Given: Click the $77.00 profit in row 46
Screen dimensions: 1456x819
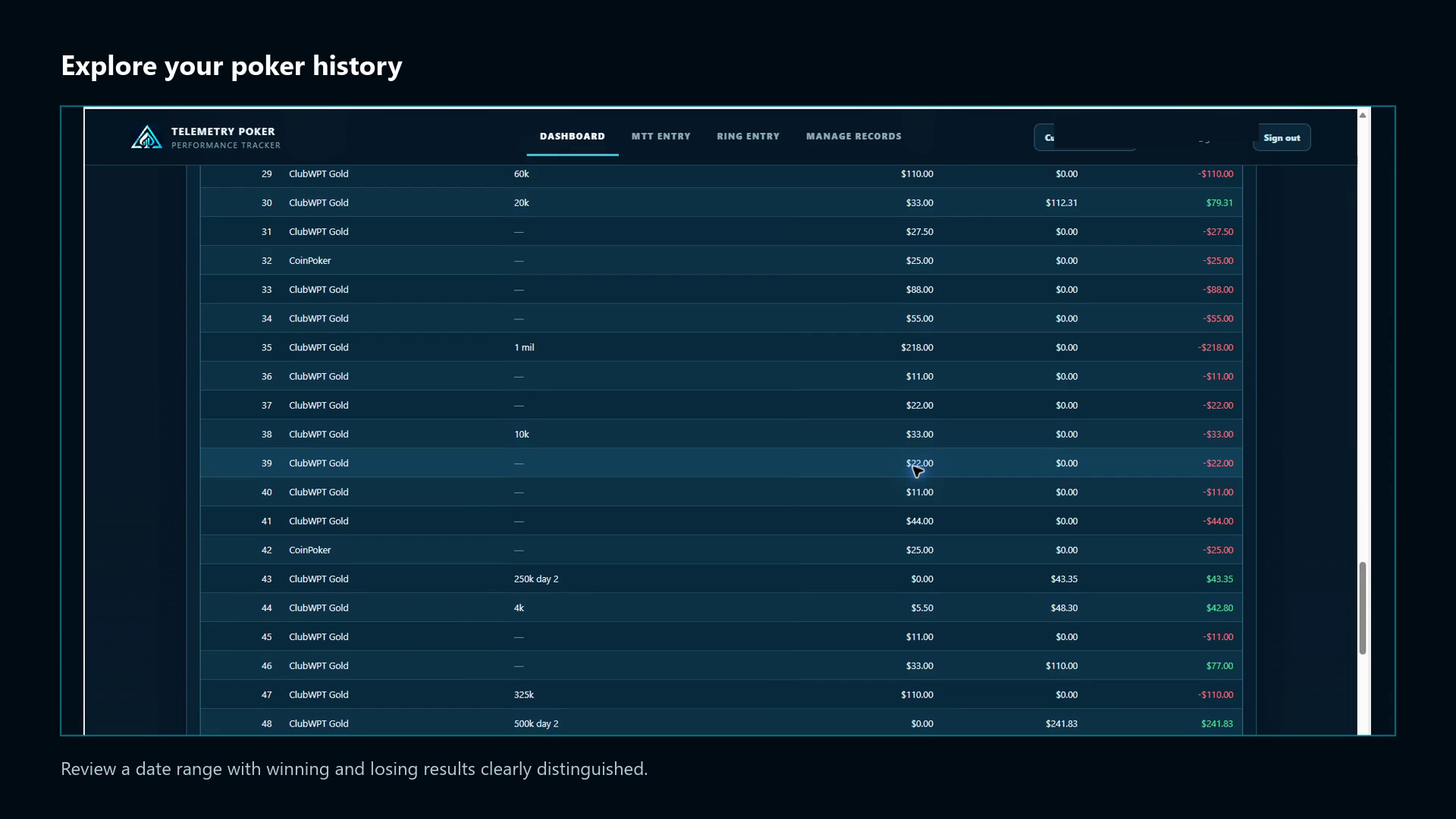Looking at the screenshot, I should [x=1219, y=667].
